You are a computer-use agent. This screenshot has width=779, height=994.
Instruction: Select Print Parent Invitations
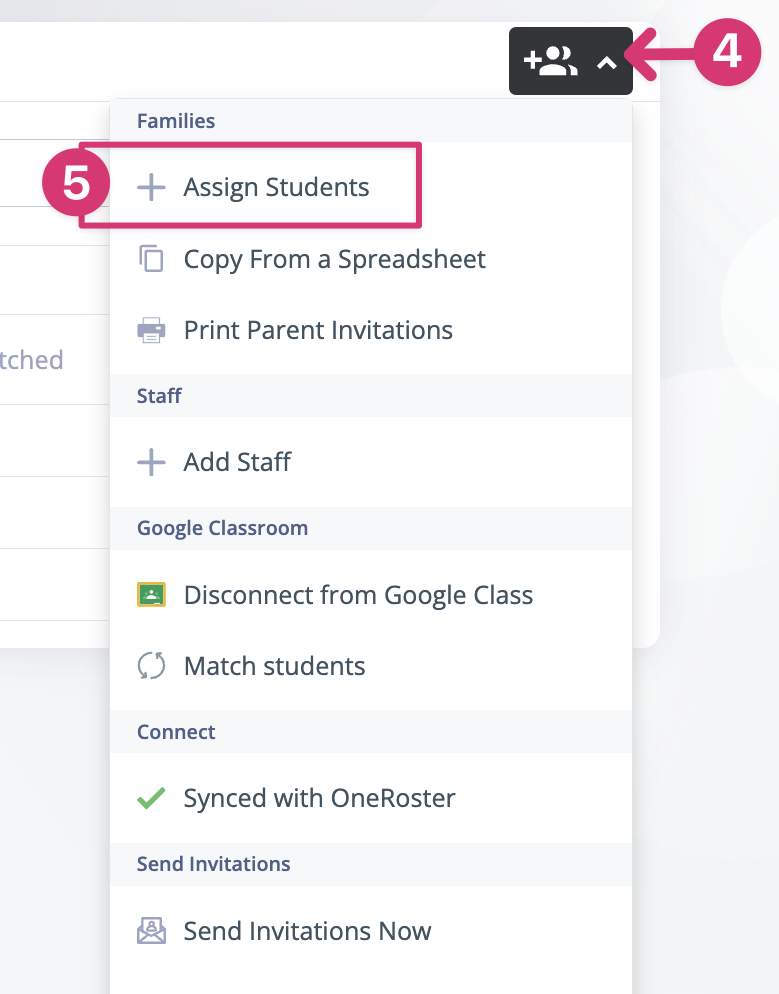(x=317, y=330)
